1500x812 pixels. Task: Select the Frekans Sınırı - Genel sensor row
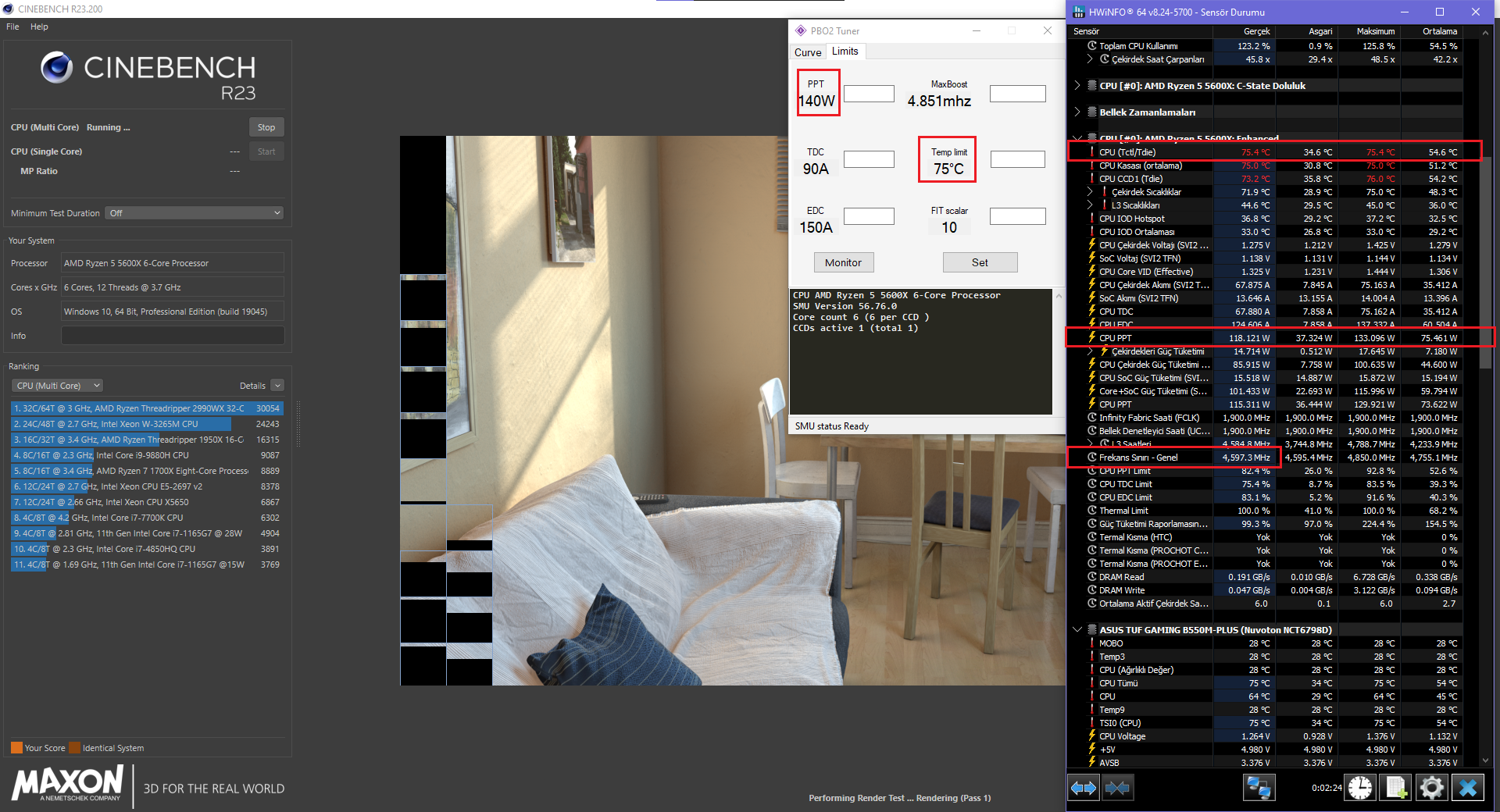[1273, 458]
